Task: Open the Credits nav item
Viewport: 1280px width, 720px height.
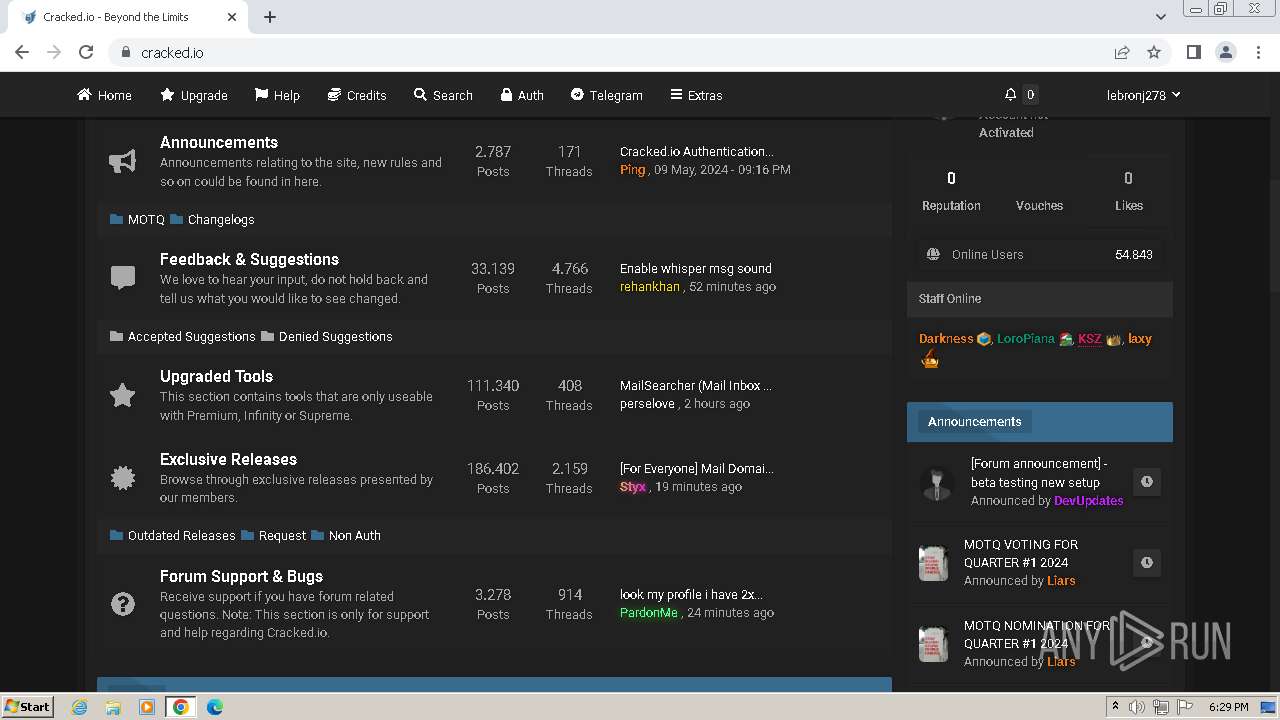Action: click(357, 95)
